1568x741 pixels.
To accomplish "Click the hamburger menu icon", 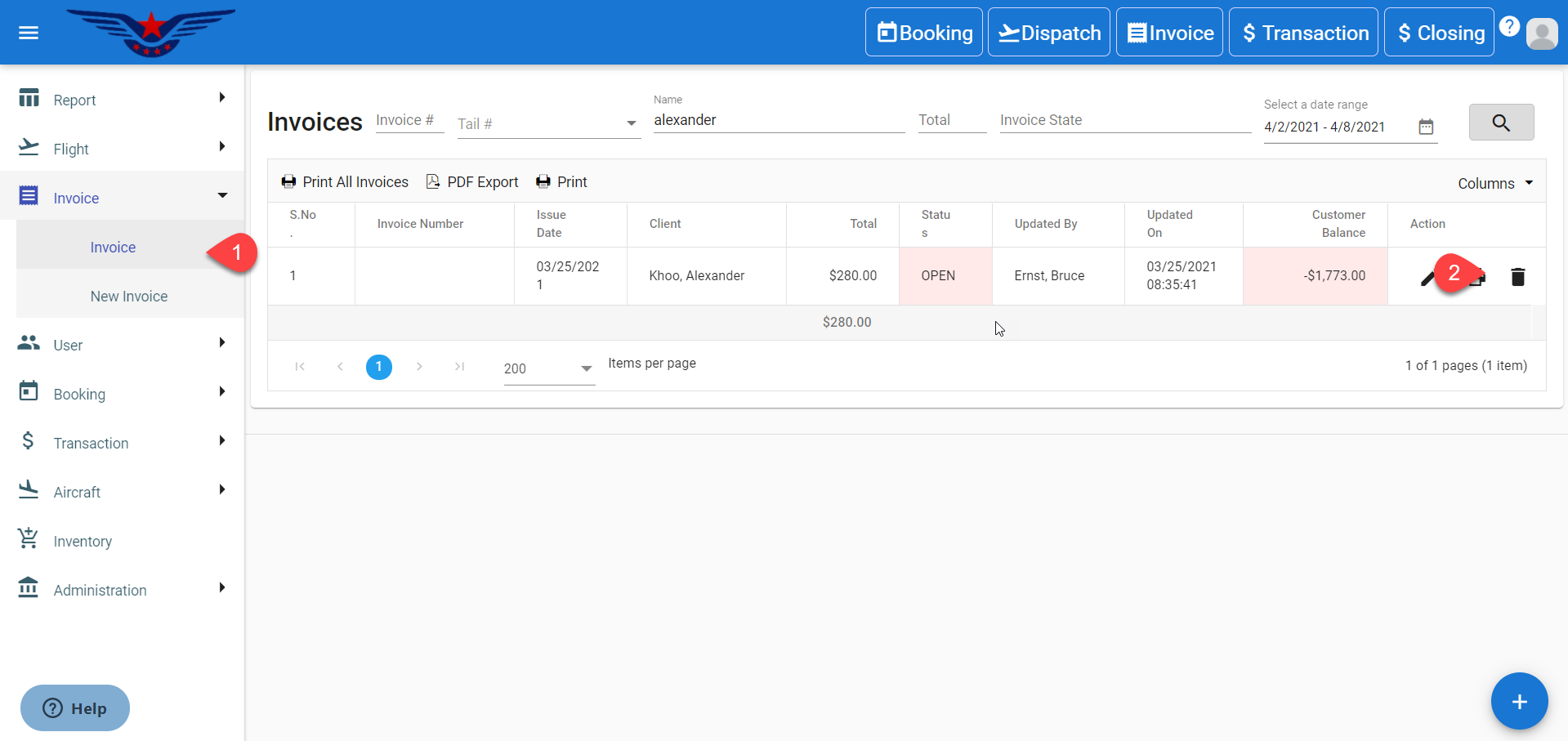I will coord(29,33).
